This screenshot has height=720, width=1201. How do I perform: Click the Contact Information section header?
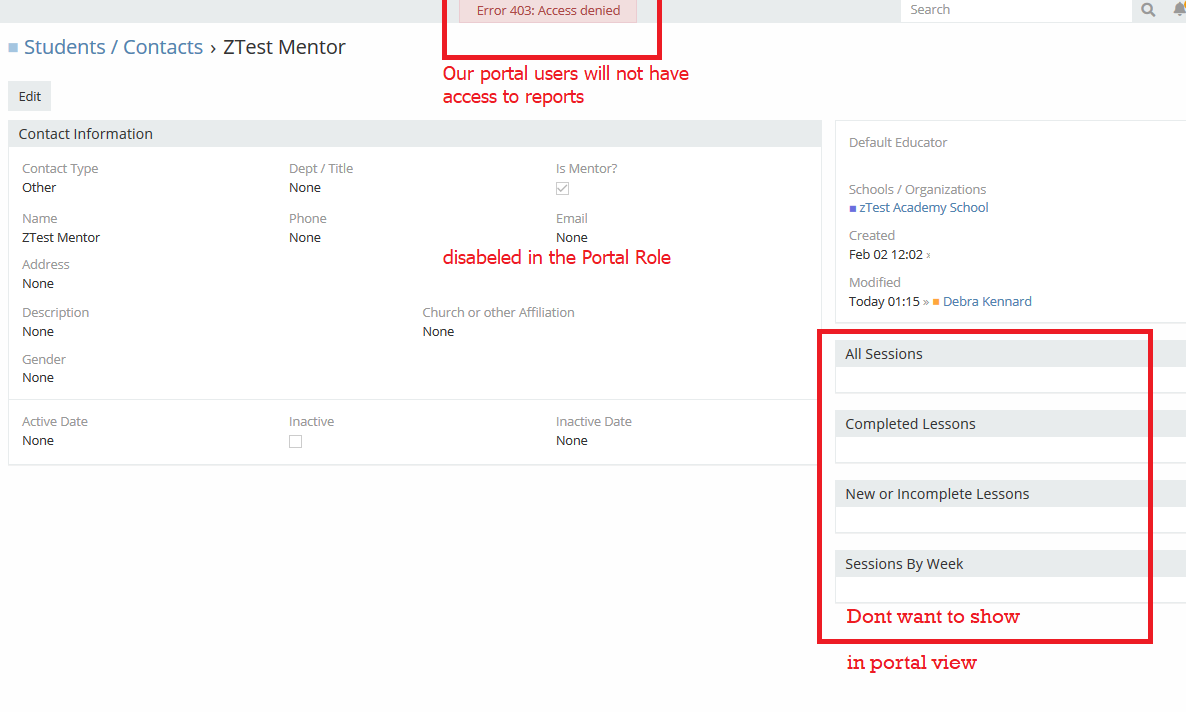point(86,134)
